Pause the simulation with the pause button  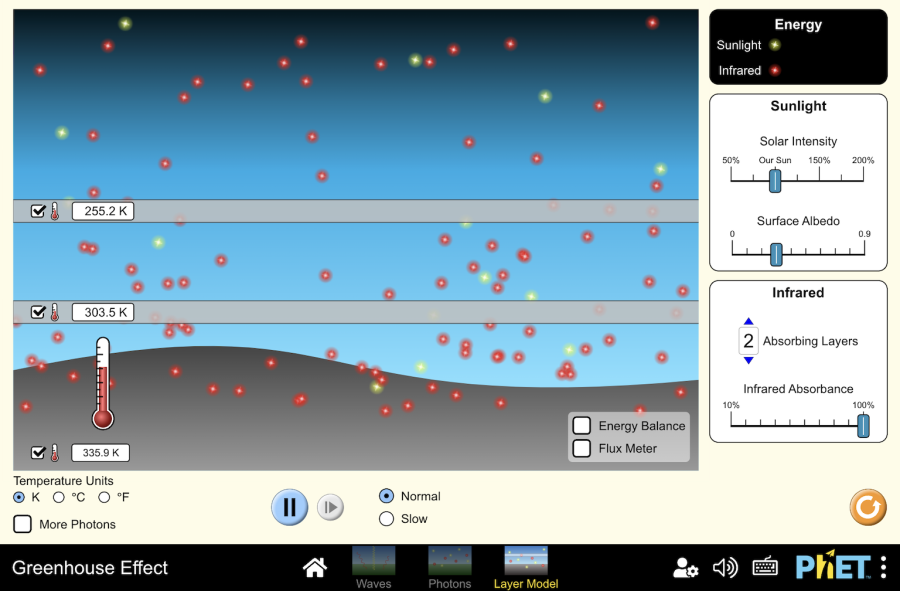point(289,507)
